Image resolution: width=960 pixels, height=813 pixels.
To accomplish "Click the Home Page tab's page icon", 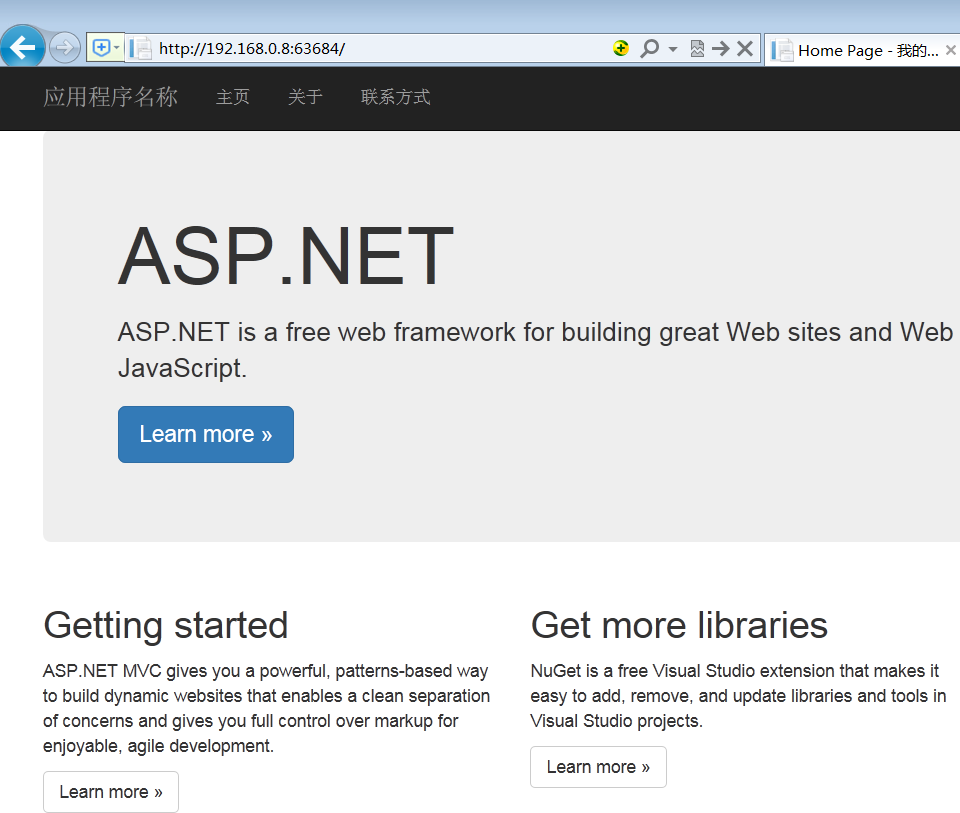I will point(782,50).
